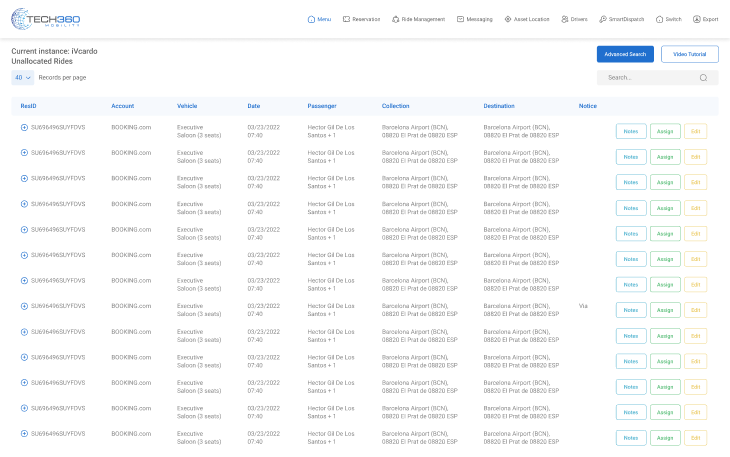Go to the Drivers section
The height and width of the screenshot is (457, 730).
click(575, 19)
